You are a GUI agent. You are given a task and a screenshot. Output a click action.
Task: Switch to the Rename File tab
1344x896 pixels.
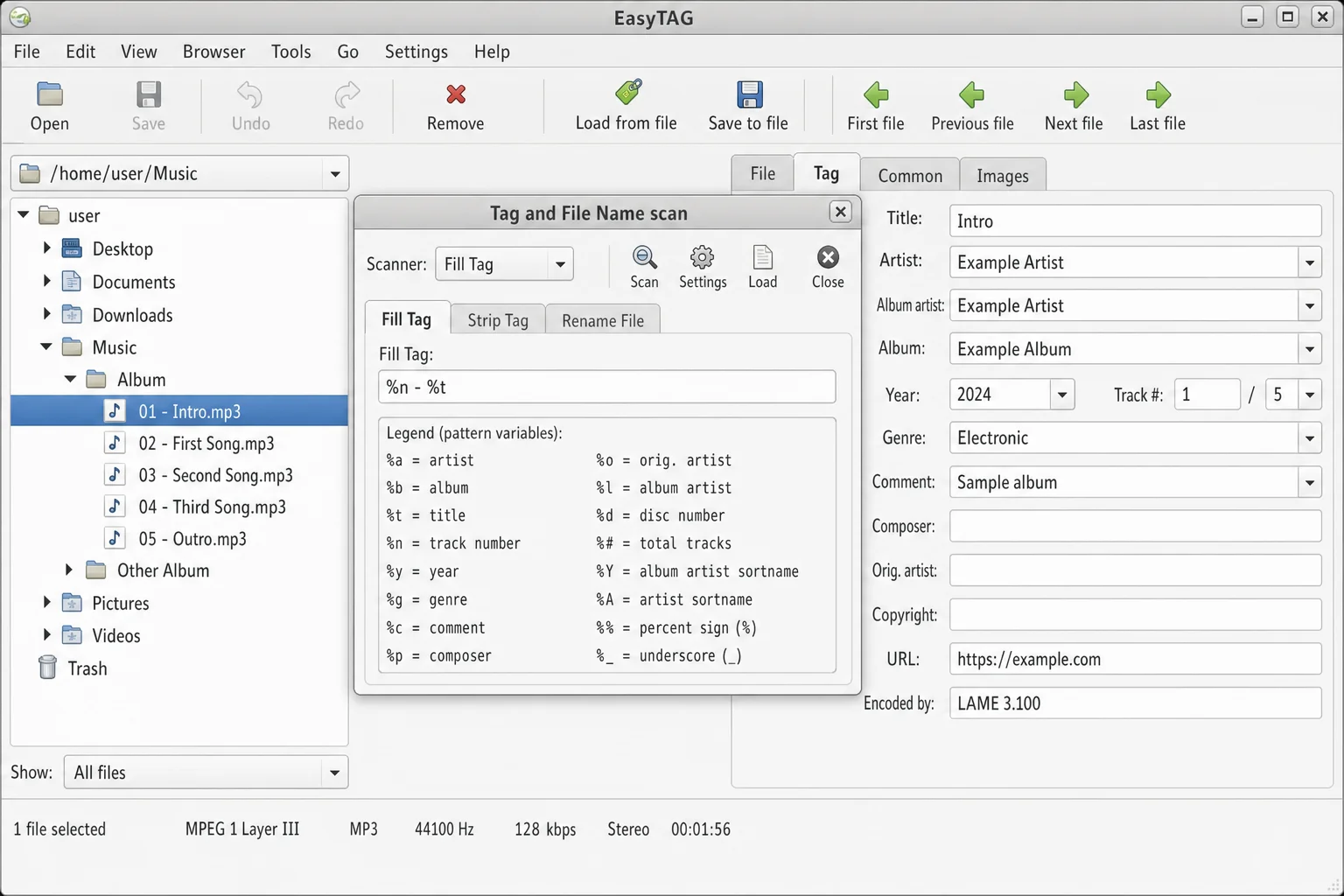(603, 320)
